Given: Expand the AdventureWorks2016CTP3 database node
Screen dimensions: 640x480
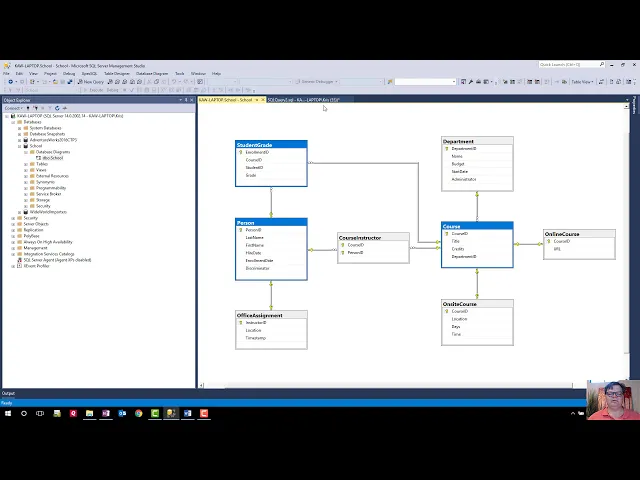Looking at the screenshot, I should point(19,140).
